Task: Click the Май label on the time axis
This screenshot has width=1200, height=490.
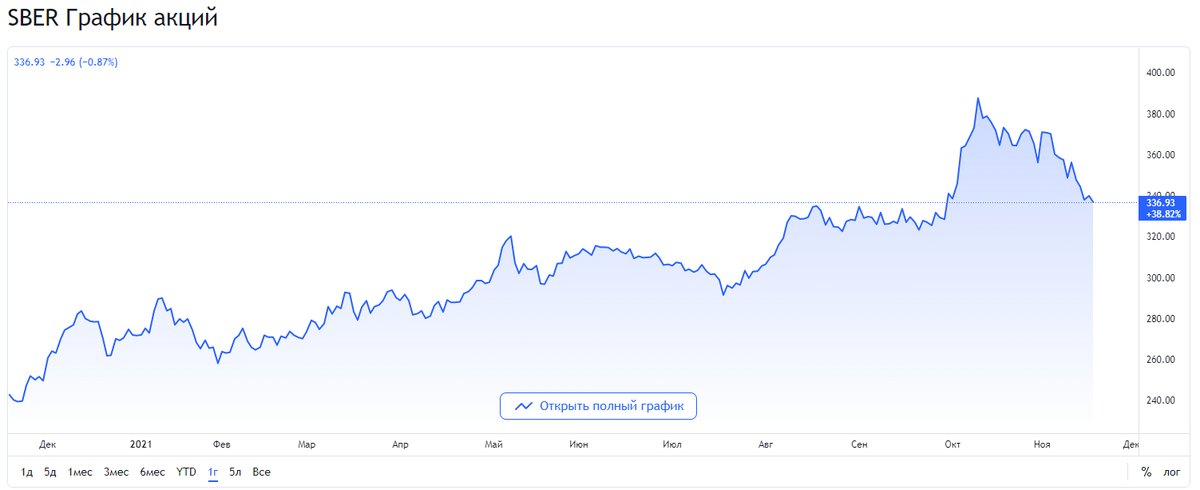Action: pyautogui.click(x=492, y=444)
